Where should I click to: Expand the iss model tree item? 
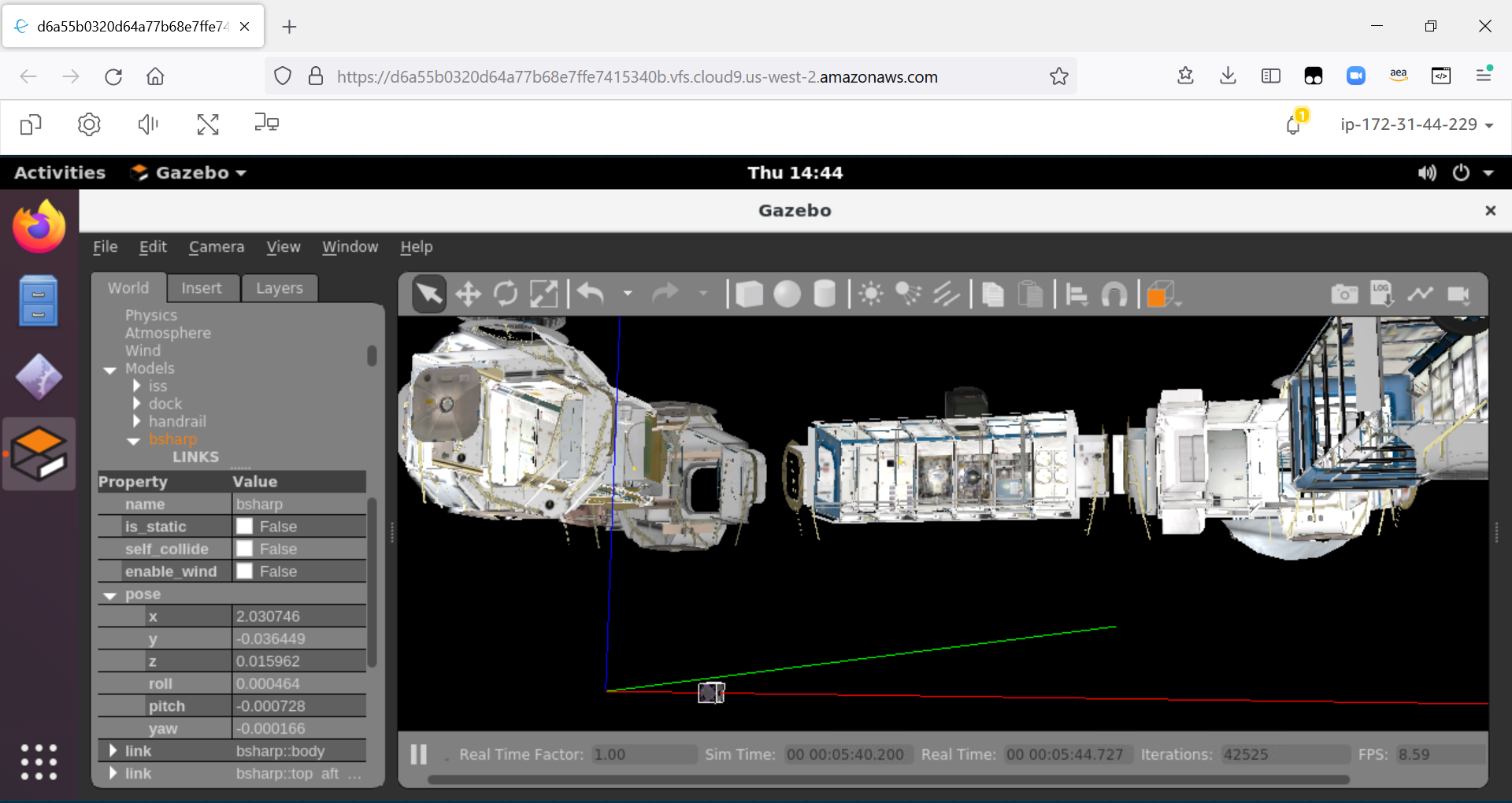click(x=136, y=386)
